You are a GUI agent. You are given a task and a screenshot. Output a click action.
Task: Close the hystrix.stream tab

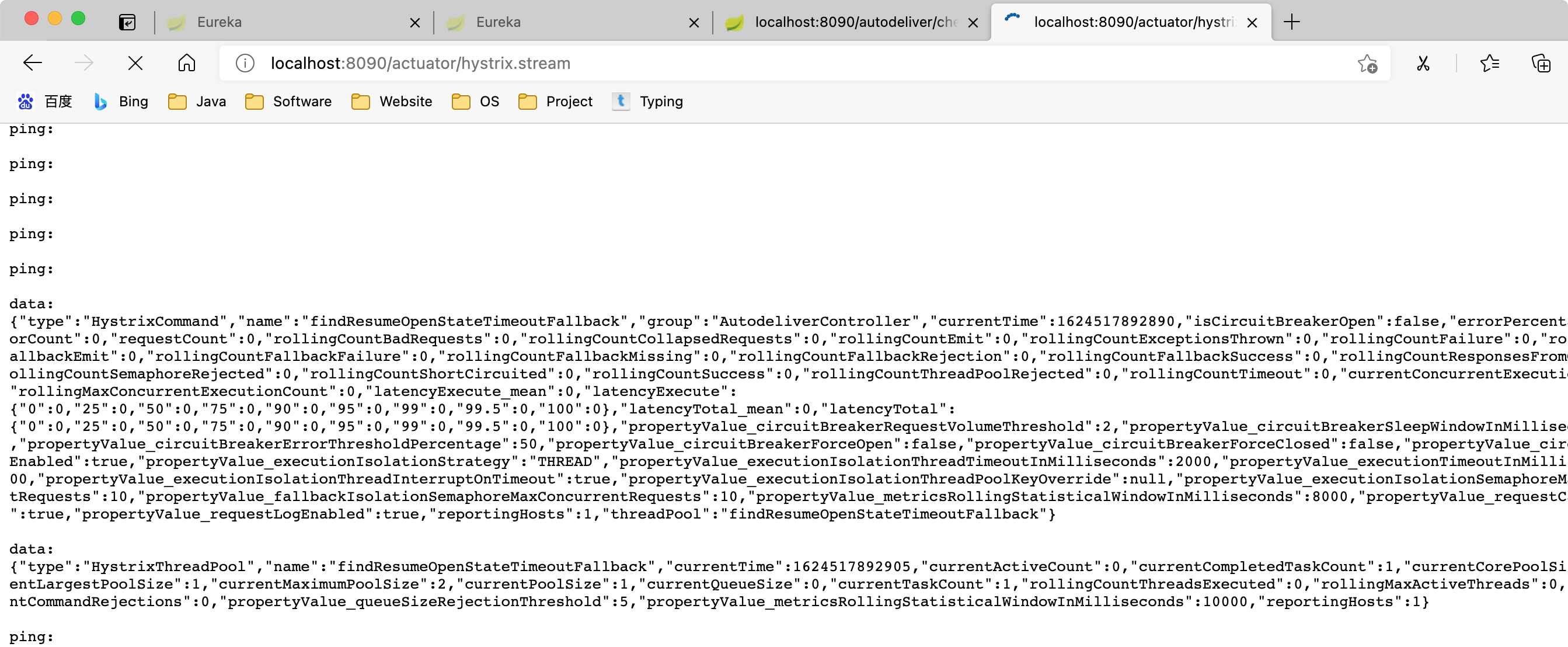pos(1252,23)
